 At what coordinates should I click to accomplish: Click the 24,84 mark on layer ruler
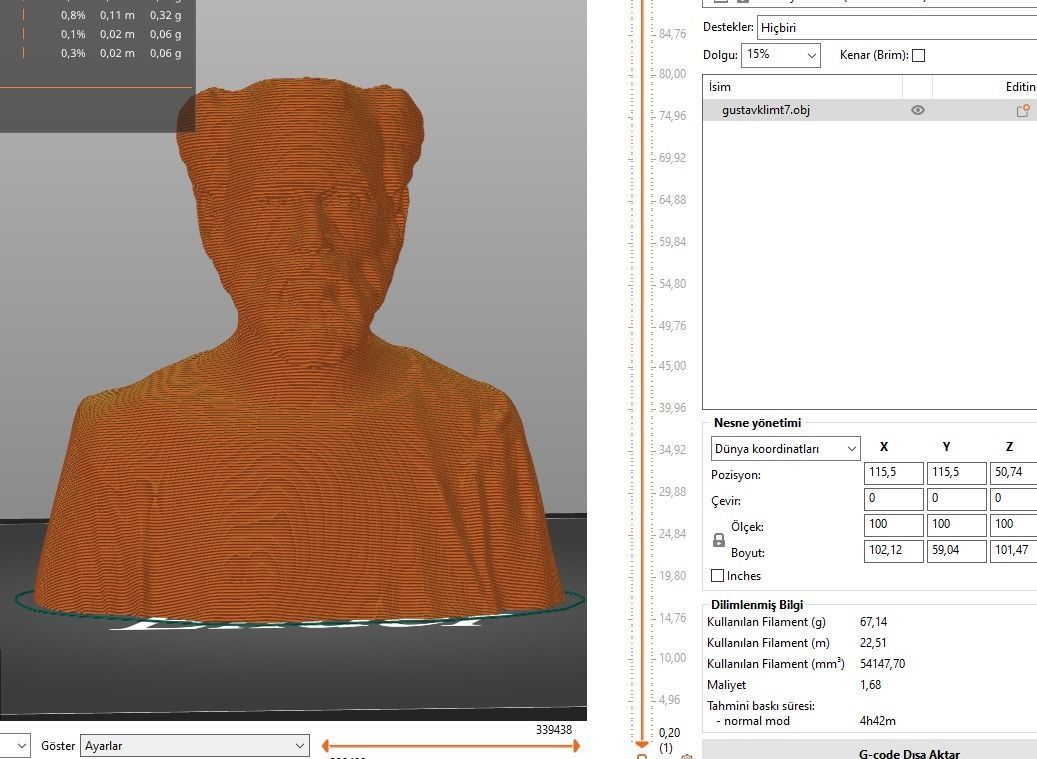(673, 534)
